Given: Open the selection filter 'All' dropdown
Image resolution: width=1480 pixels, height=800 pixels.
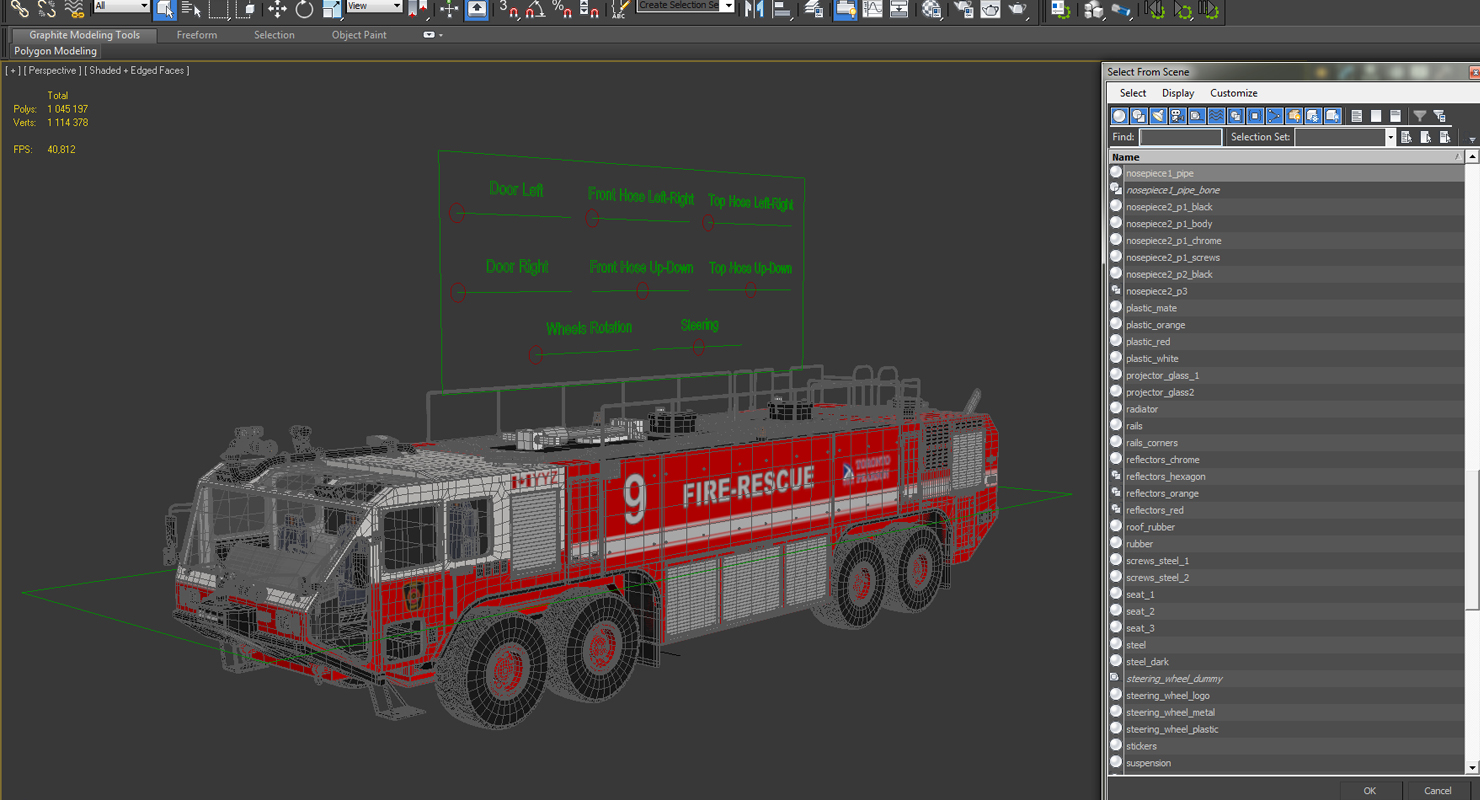Looking at the screenshot, I should coord(122,6).
